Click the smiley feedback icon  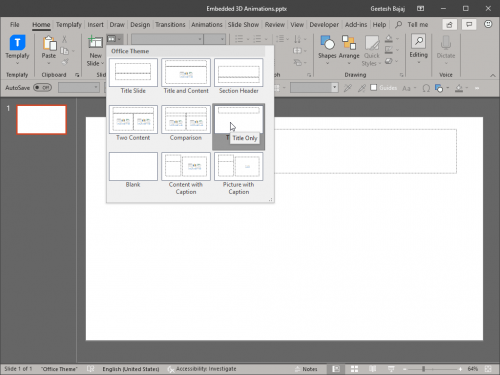(488, 24)
